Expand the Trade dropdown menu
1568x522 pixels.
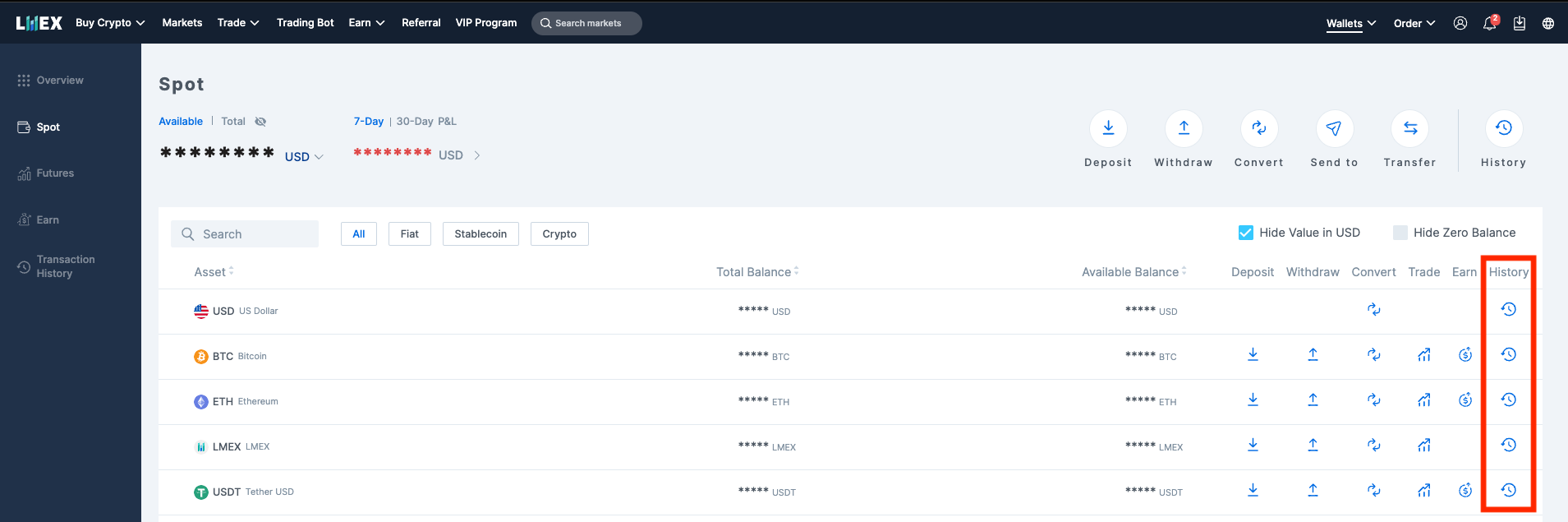tap(238, 23)
